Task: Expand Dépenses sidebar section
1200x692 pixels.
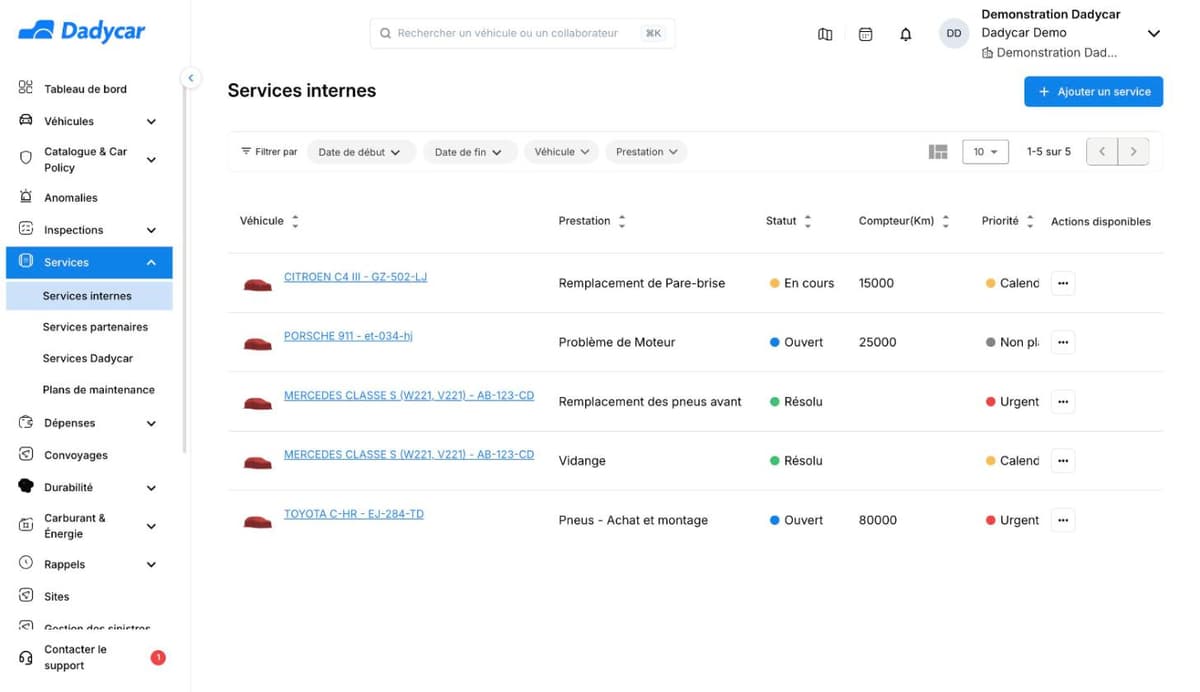Action: (x=151, y=423)
